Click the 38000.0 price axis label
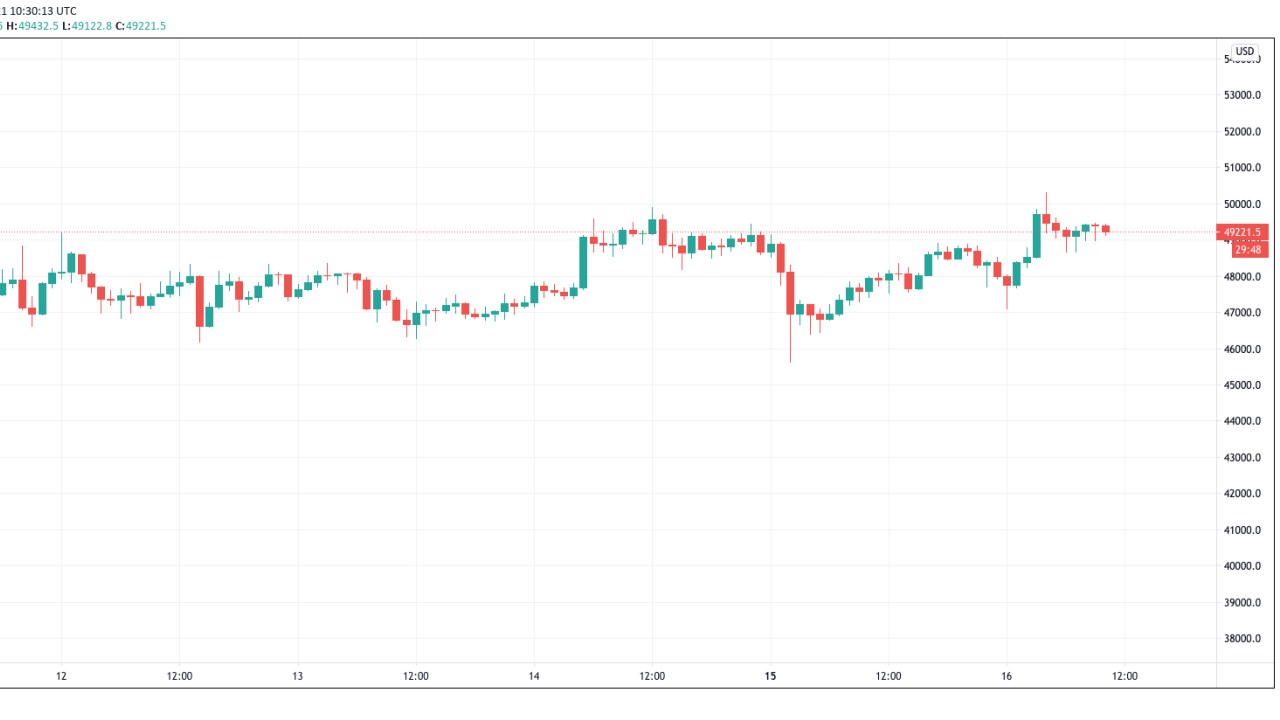The image size is (1280, 720). tap(1242, 639)
